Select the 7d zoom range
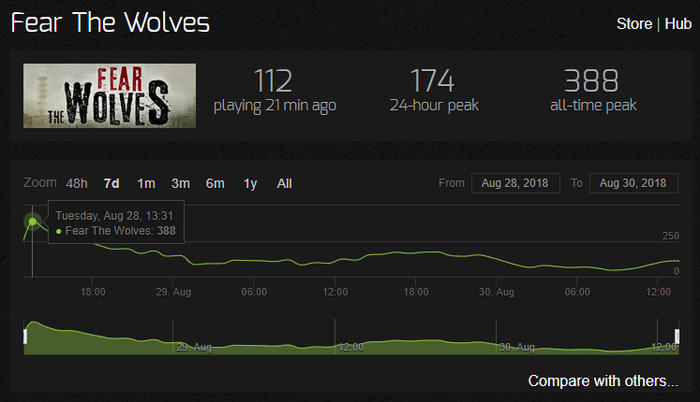The height and width of the screenshot is (402, 700). [x=112, y=184]
